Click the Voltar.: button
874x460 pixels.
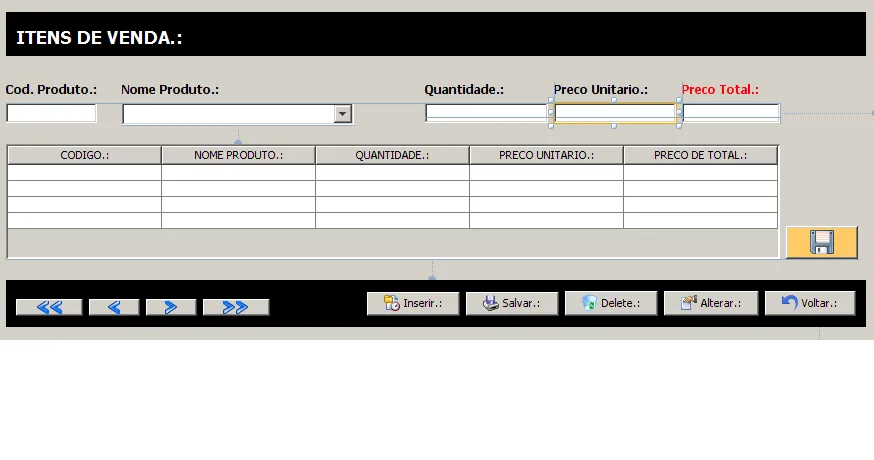(x=810, y=303)
